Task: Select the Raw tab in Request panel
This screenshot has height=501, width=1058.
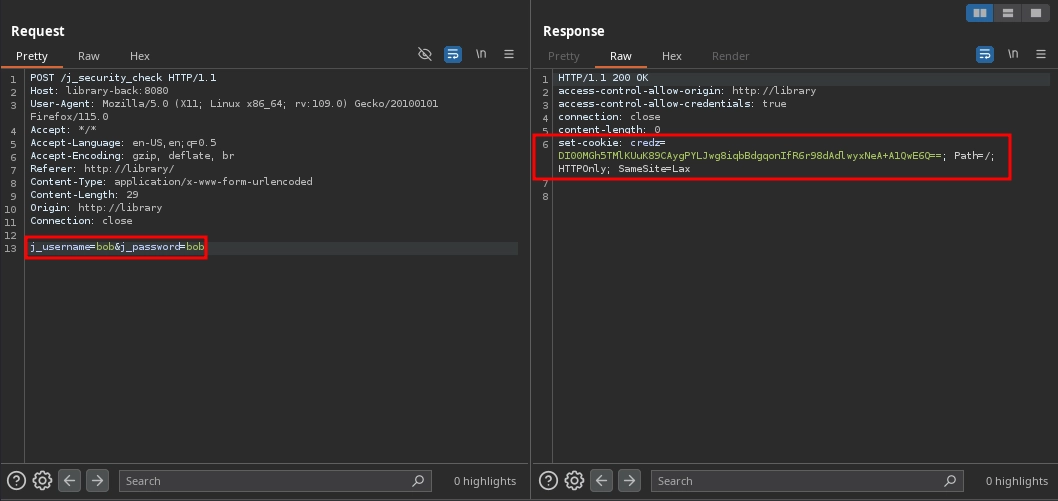Action: pyautogui.click(x=89, y=56)
